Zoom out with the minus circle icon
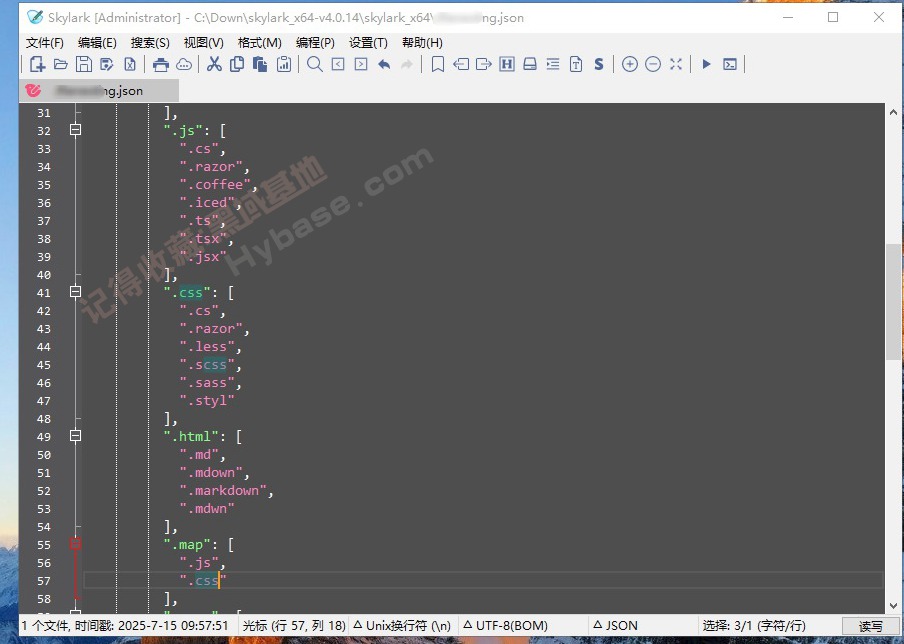 point(653,64)
